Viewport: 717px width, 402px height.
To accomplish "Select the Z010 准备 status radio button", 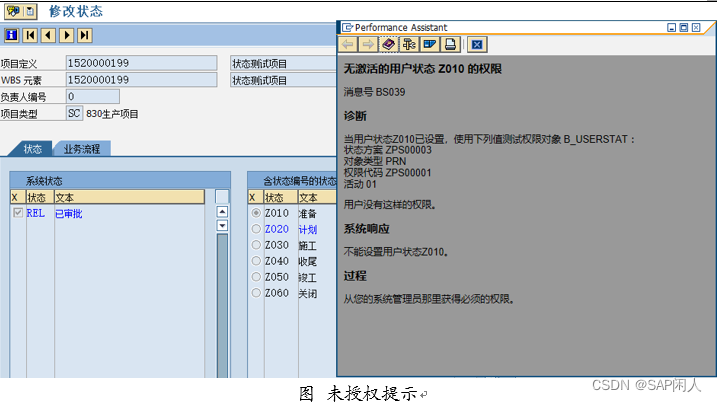I will tap(256, 213).
